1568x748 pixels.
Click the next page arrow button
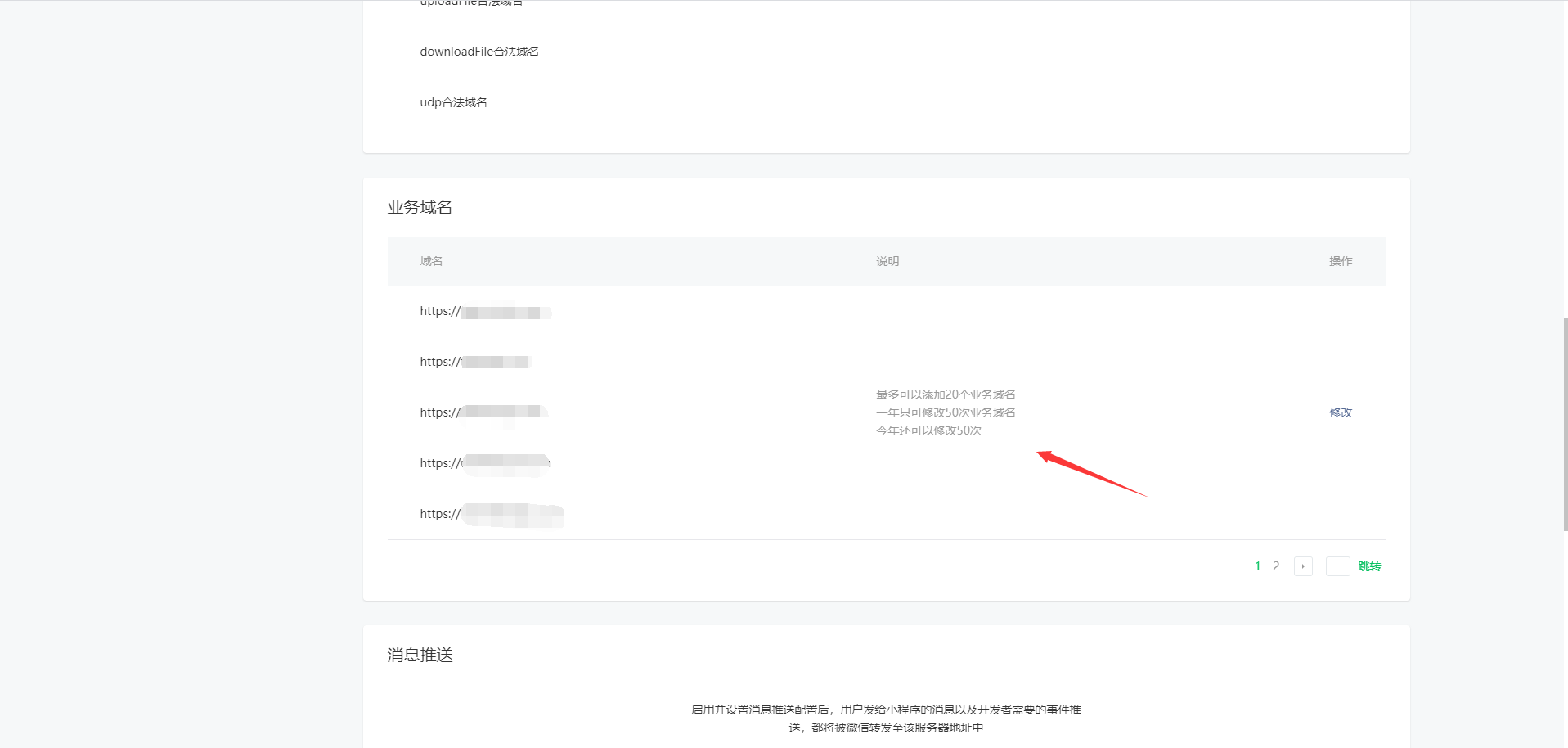[1303, 566]
